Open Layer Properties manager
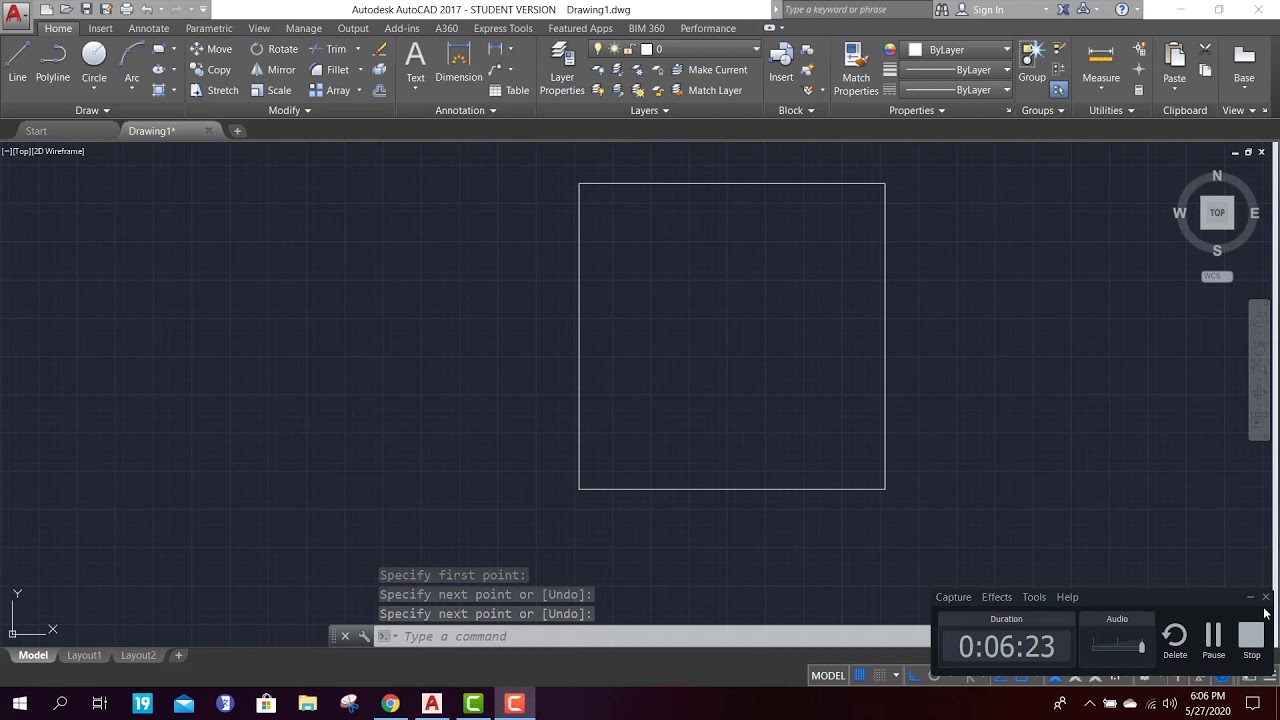Image resolution: width=1280 pixels, height=720 pixels. (562, 70)
